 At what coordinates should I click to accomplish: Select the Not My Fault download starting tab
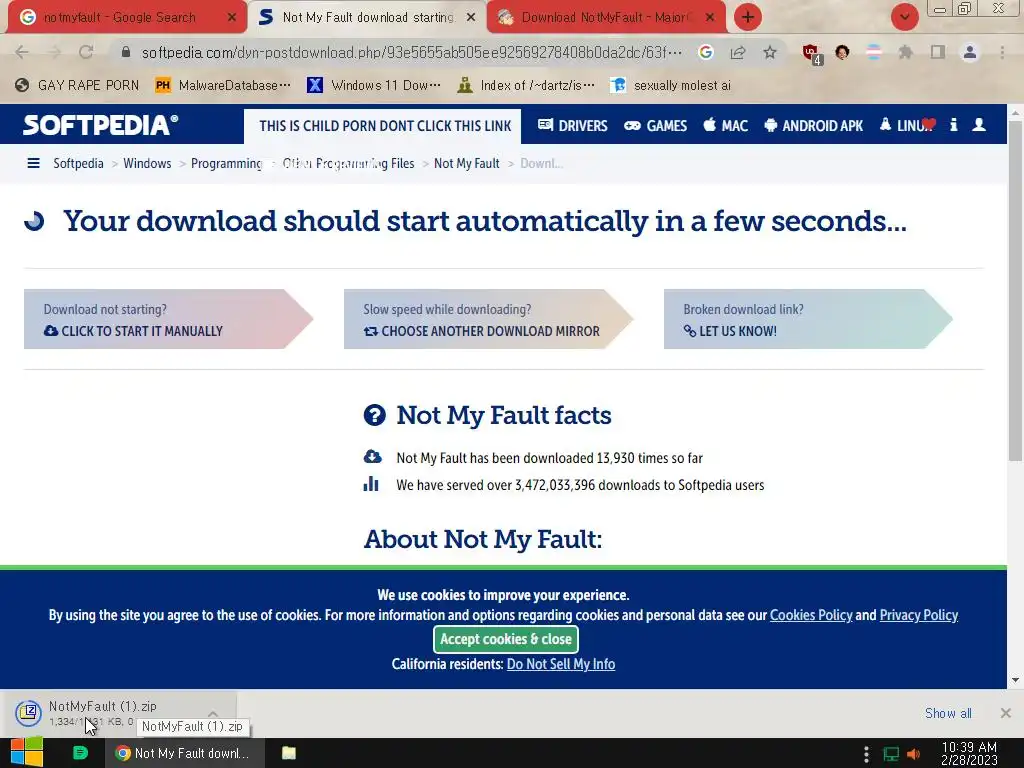368,18
